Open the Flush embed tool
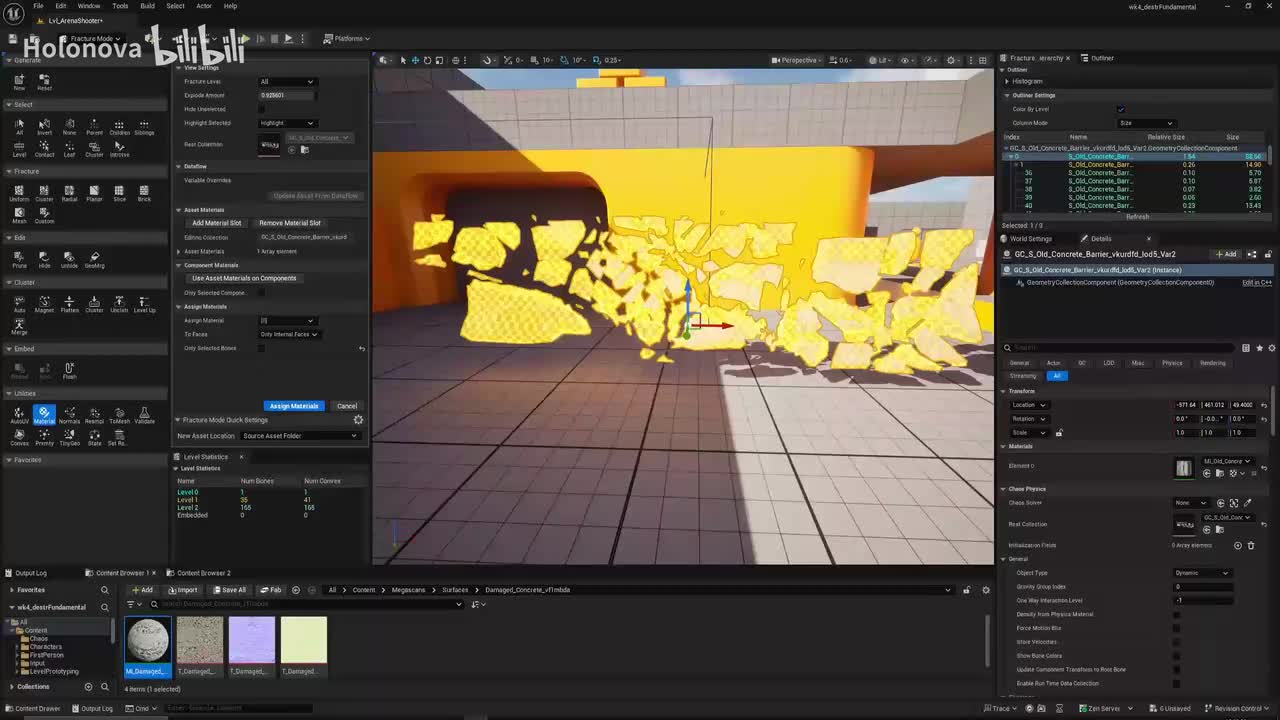The height and width of the screenshot is (720, 1280). click(69, 370)
